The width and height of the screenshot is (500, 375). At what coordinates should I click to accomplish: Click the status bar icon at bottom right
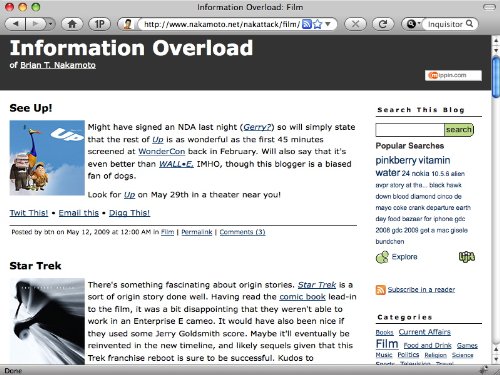point(483,370)
